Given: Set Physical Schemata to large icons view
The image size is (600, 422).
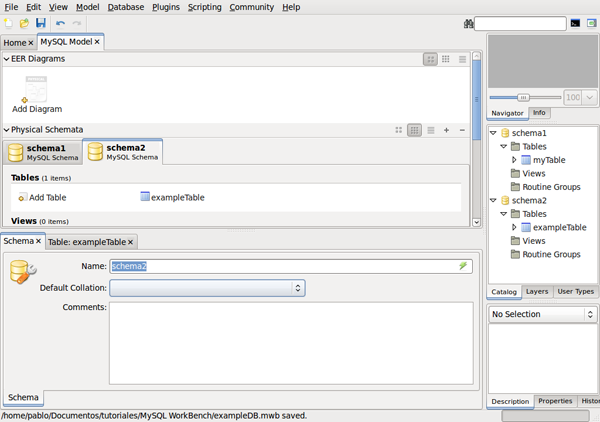Looking at the screenshot, I should coord(398,130).
